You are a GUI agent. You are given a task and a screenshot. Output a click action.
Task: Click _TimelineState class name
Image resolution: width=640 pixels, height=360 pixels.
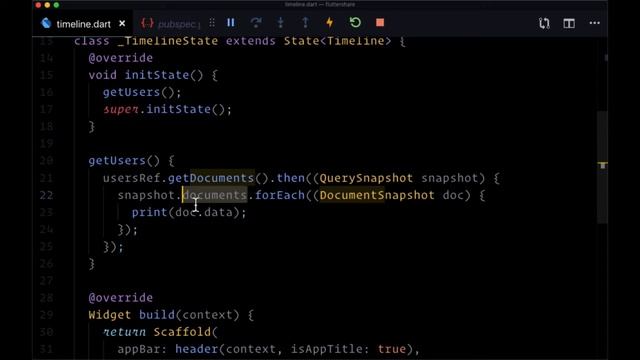click(x=167, y=41)
